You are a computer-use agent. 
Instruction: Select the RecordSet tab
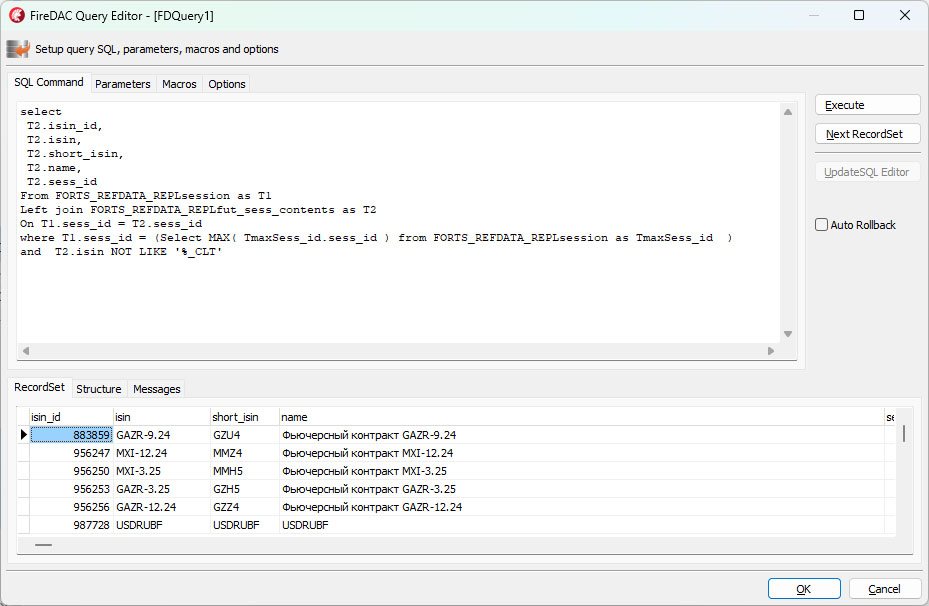pyautogui.click(x=39, y=387)
